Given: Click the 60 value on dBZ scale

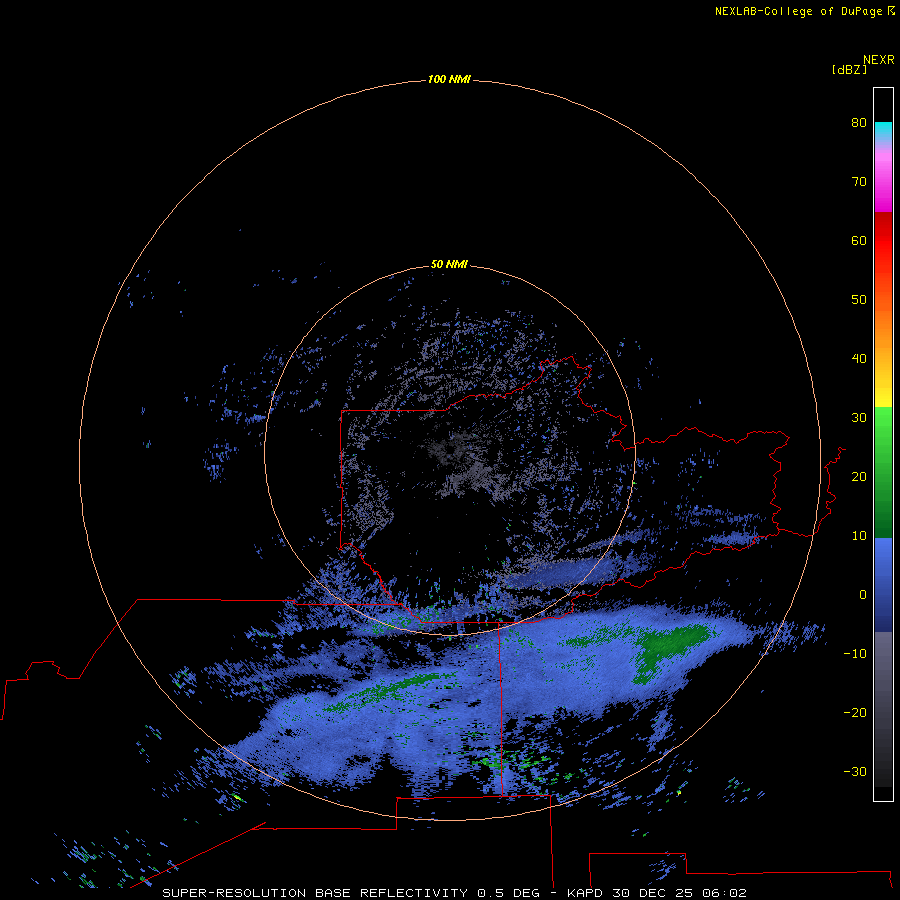Looking at the screenshot, I should [x=859, y=240].
